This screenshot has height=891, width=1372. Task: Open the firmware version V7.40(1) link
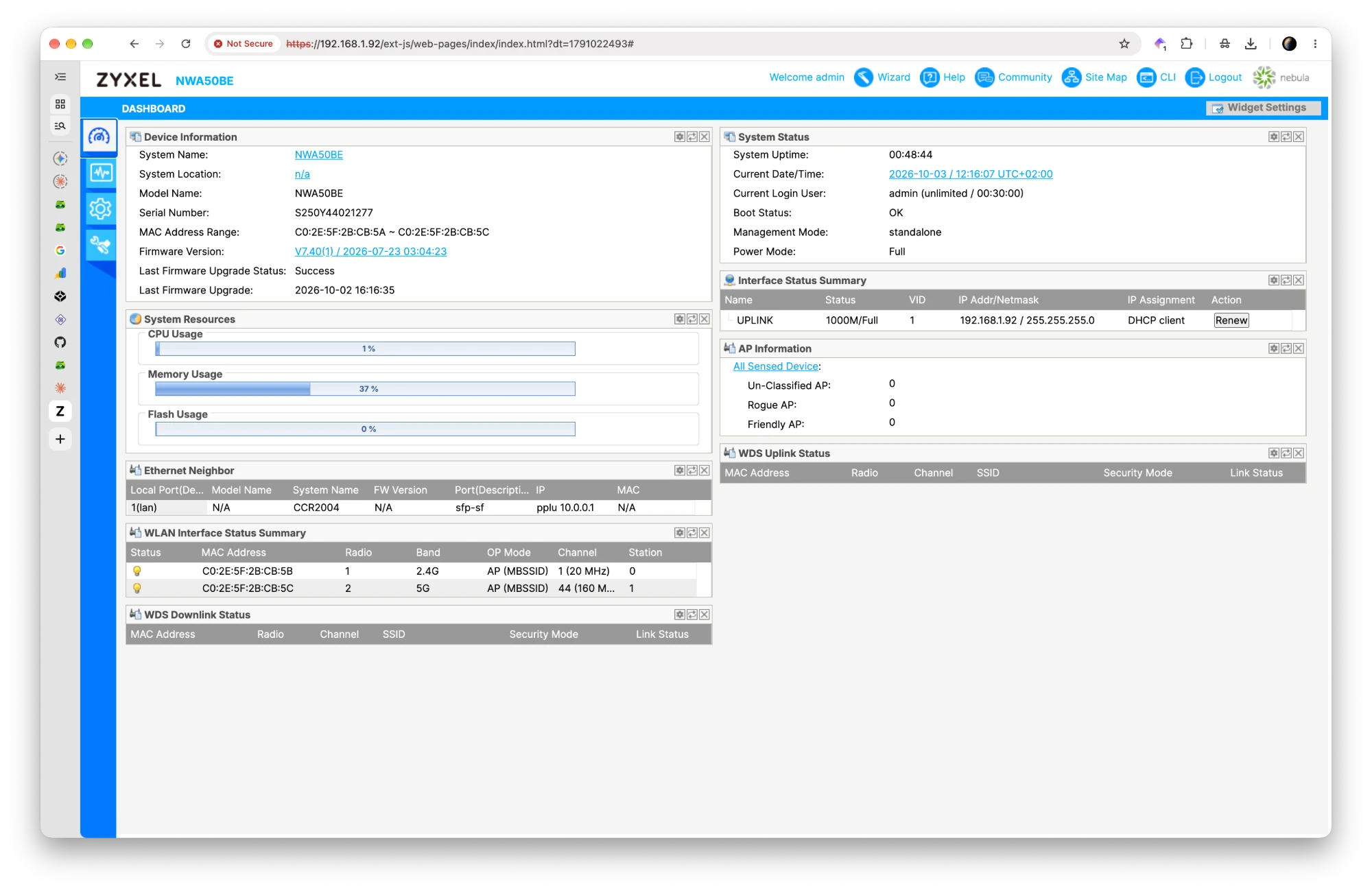[370, 252]
